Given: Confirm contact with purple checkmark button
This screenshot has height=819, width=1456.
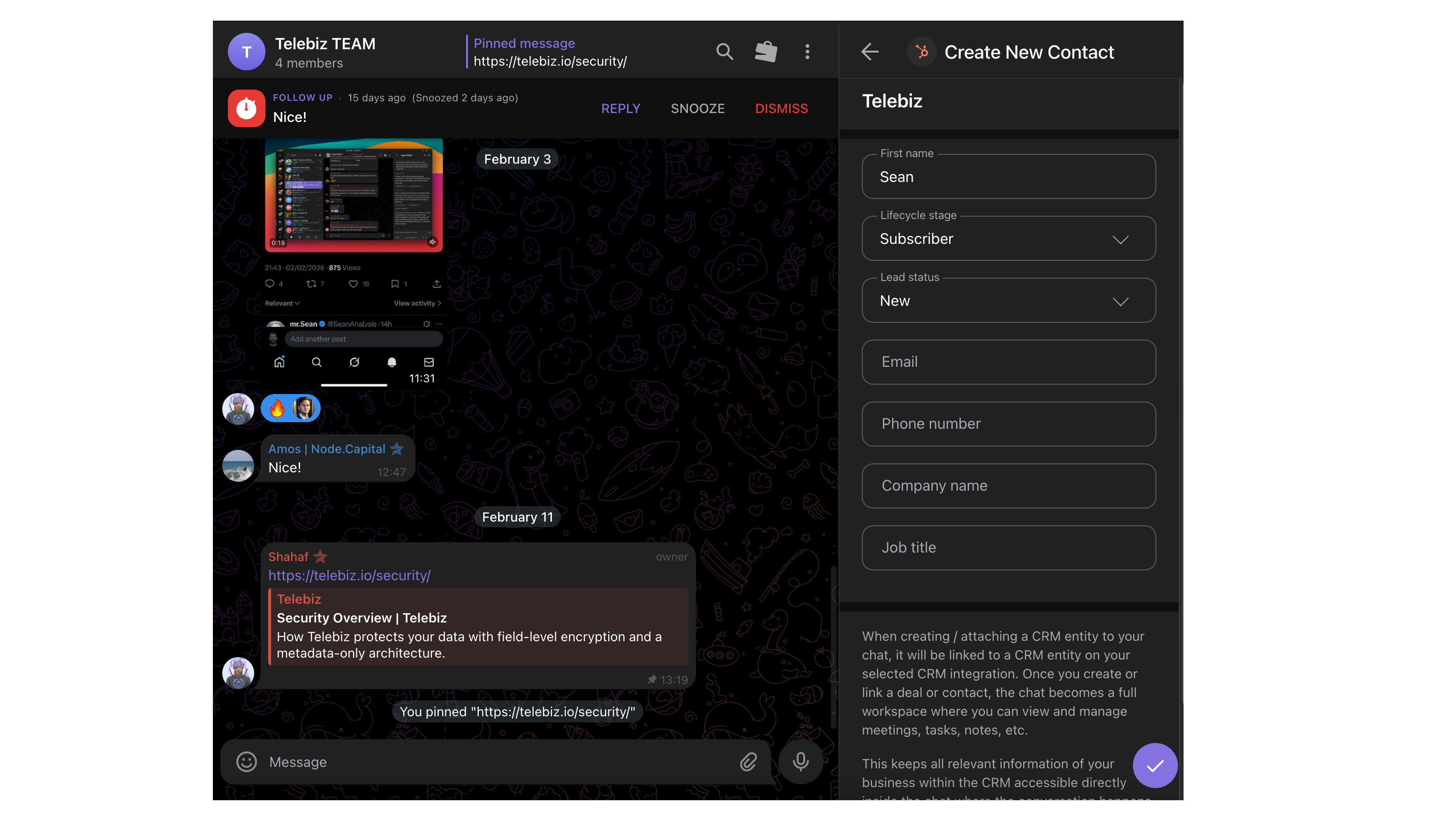Looking at the screenshot, I should coord(1155,766).
